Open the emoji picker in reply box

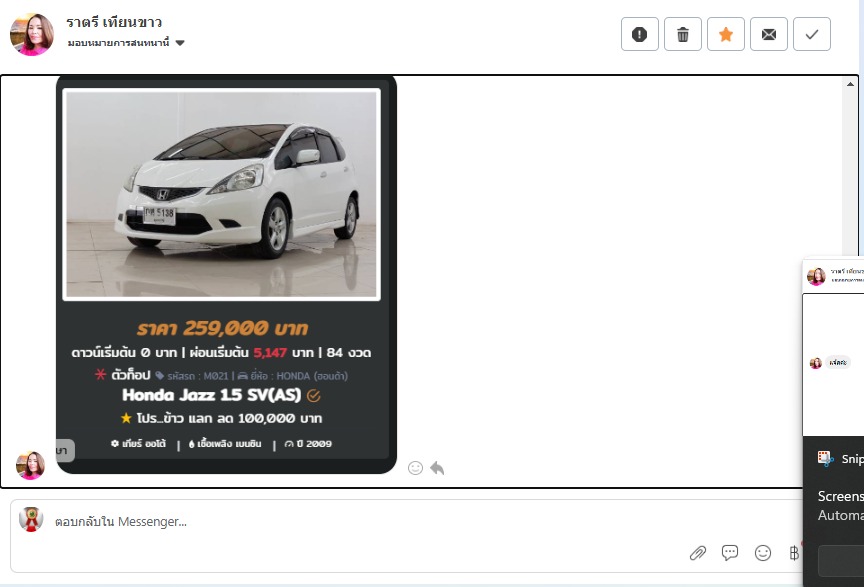[763, 553]
